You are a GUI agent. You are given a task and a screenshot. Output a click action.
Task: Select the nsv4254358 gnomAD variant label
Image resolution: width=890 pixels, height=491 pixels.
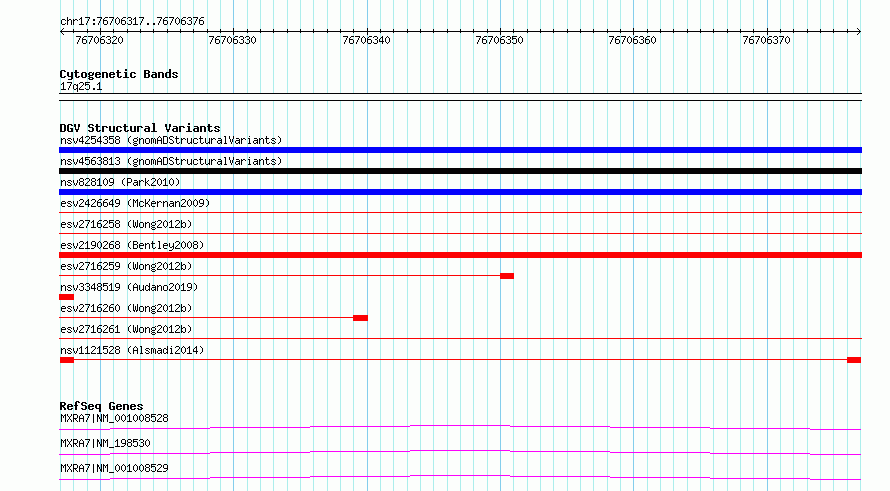[171, 140]
